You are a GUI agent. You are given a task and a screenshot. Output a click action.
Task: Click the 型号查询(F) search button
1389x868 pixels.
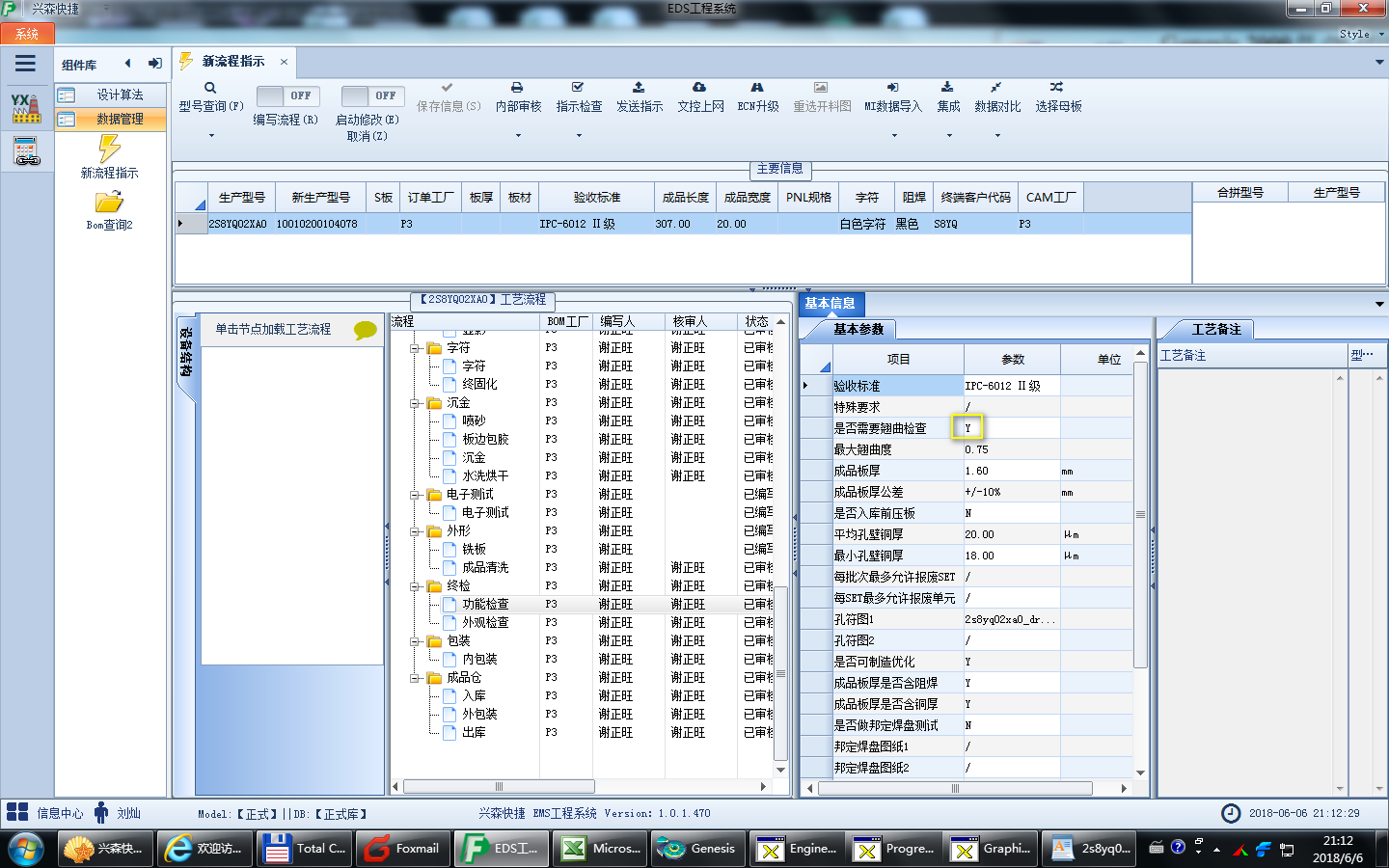pos(210,97)
